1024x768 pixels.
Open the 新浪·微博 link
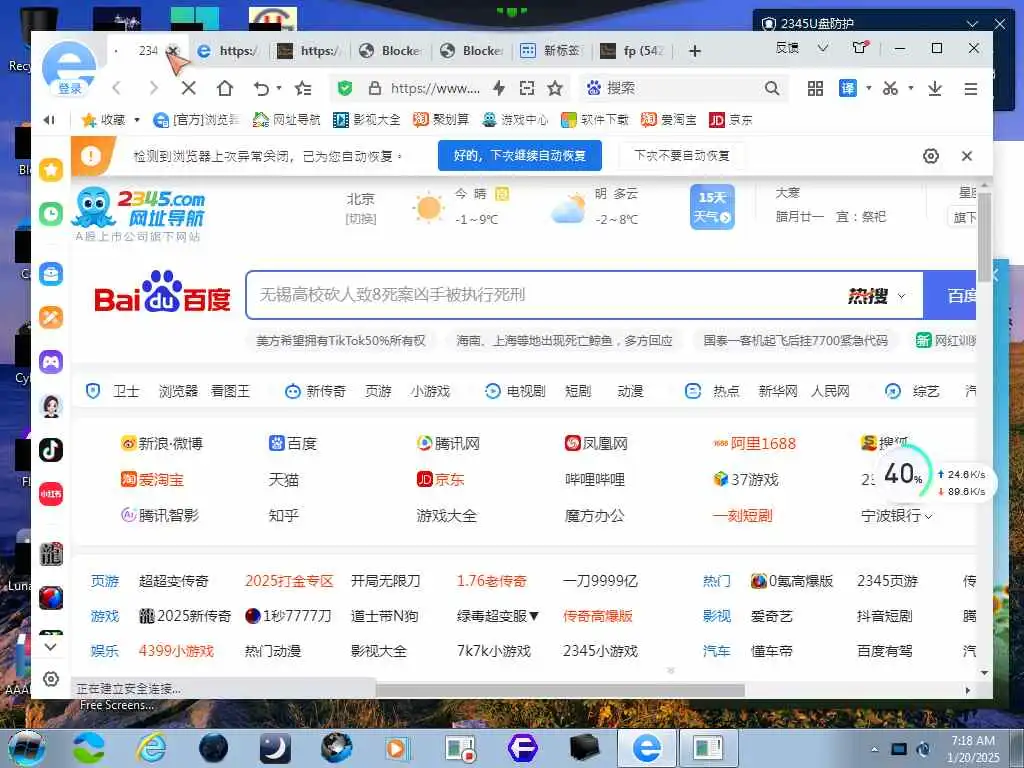162,443
